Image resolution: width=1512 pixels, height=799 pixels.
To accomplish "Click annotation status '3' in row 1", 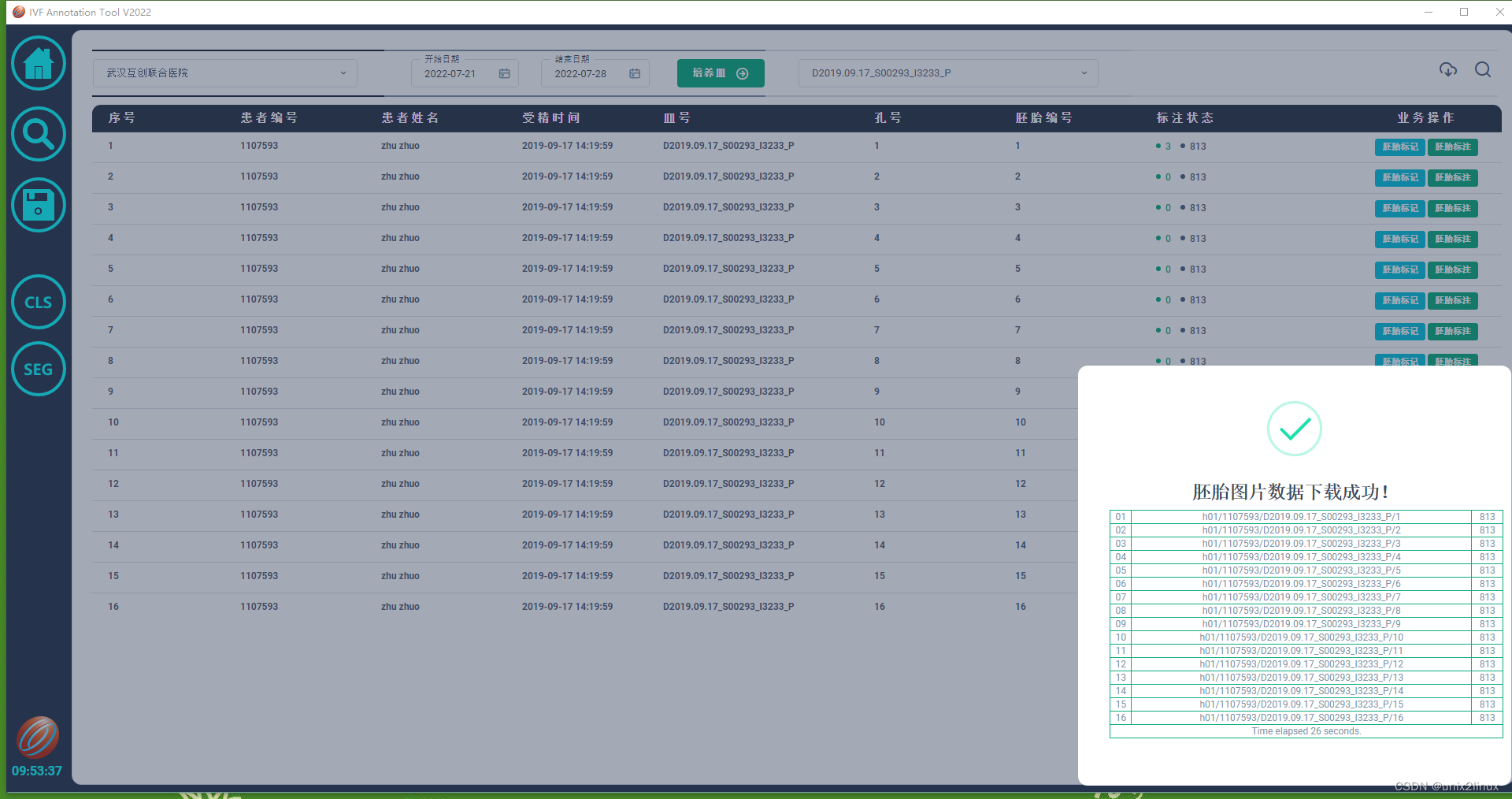I will click(x=1168, y=147).
